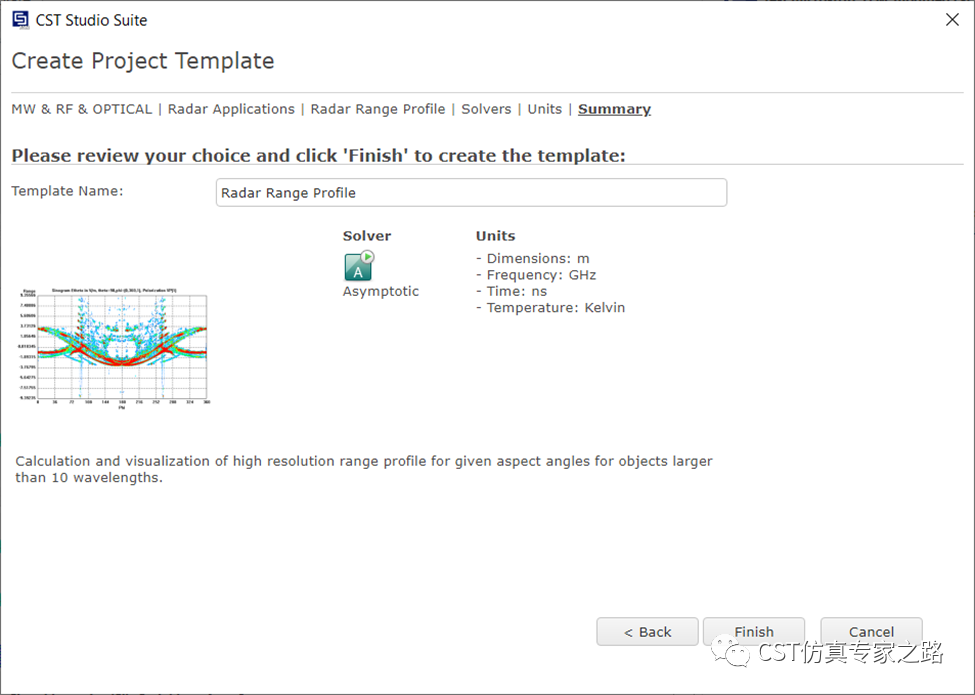Click the Asymptotic solver icon
This screenshot has width=975, height=695.
(x=359, y=266)
